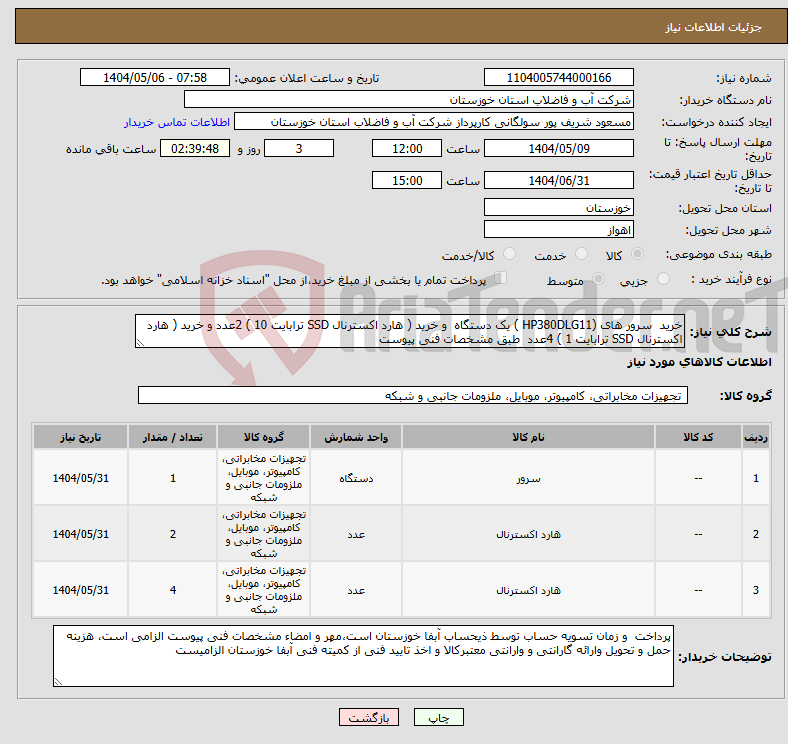Choose the کالا/خدمت radio option
The image size is (788, 744).
pyautogui.click(x=510, y=256)
